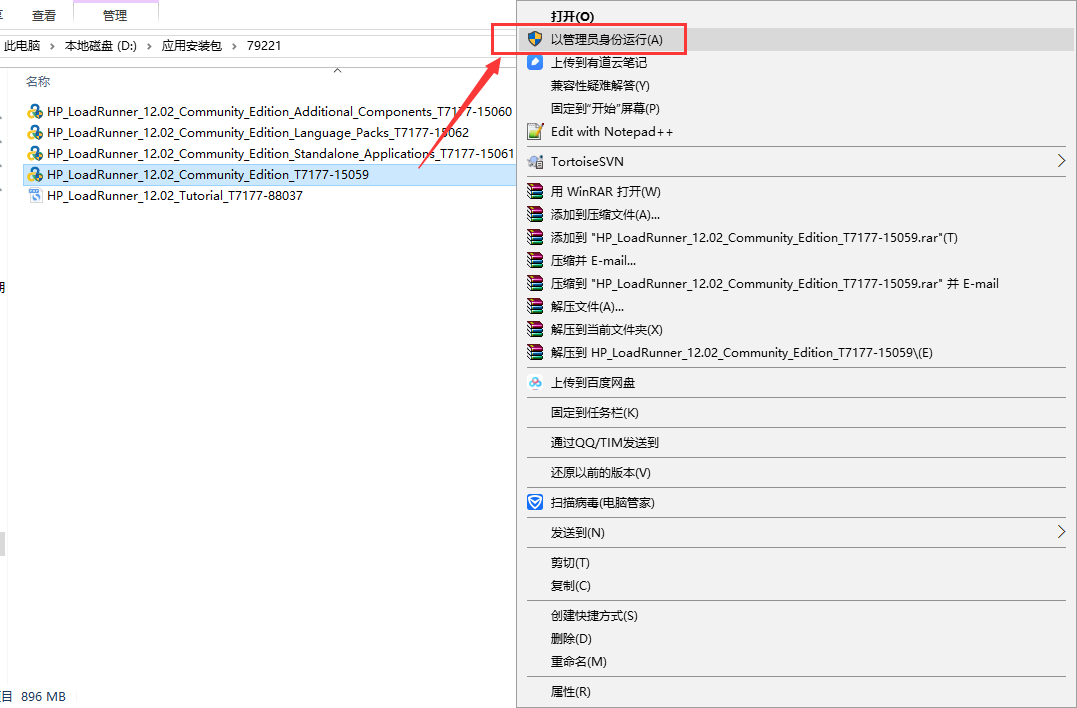Screen dimensions: 1077x708
Task: Click 本地磁盘 (D:) in the breadcrumb
Action: pyautogui.click(x=100, y=45)
